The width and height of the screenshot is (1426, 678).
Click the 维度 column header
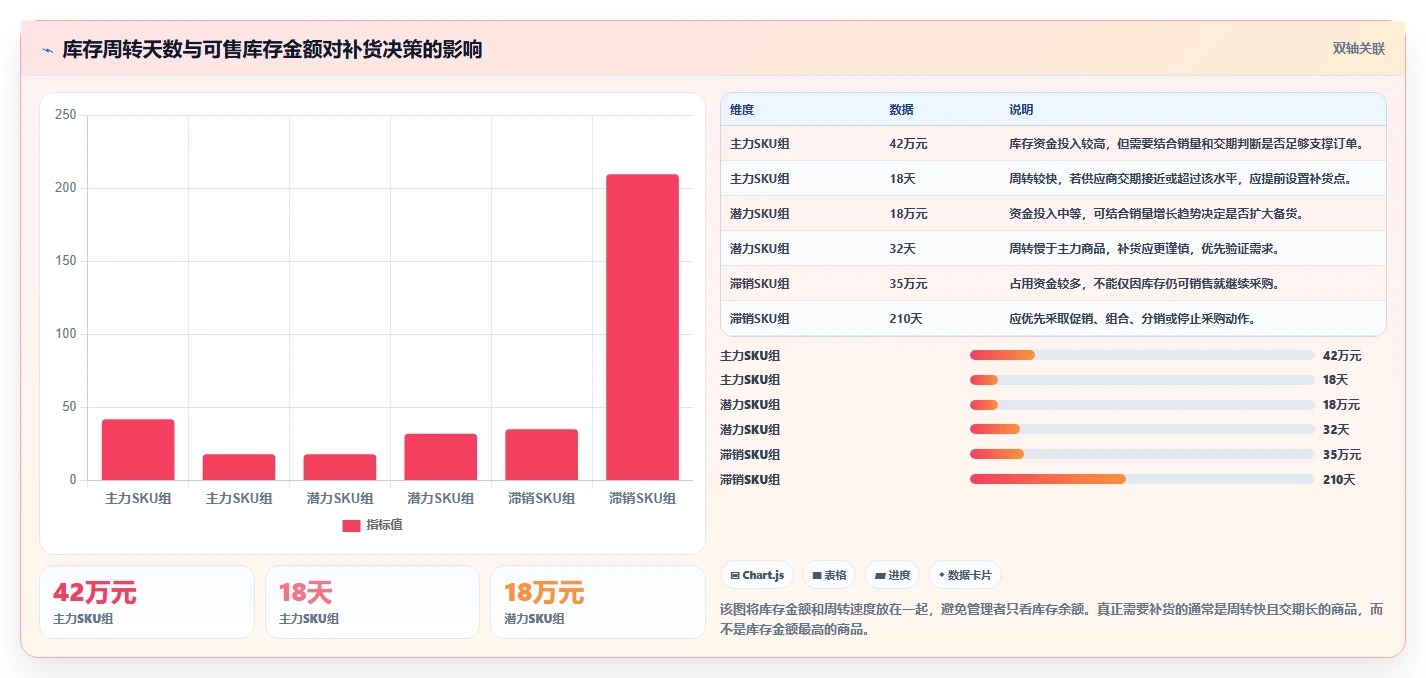point(742,110)
